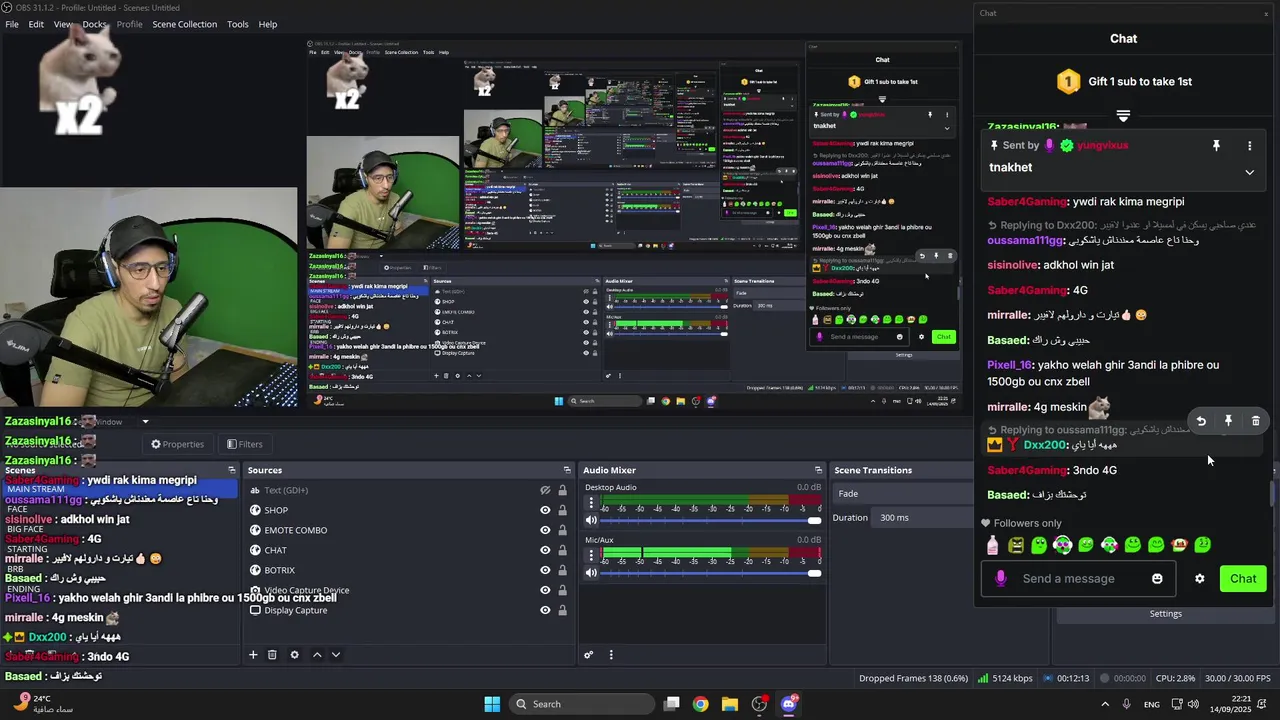Unpin the pinned tnakhet message
The image size is (1280, 720).
tap(1216, 146)
